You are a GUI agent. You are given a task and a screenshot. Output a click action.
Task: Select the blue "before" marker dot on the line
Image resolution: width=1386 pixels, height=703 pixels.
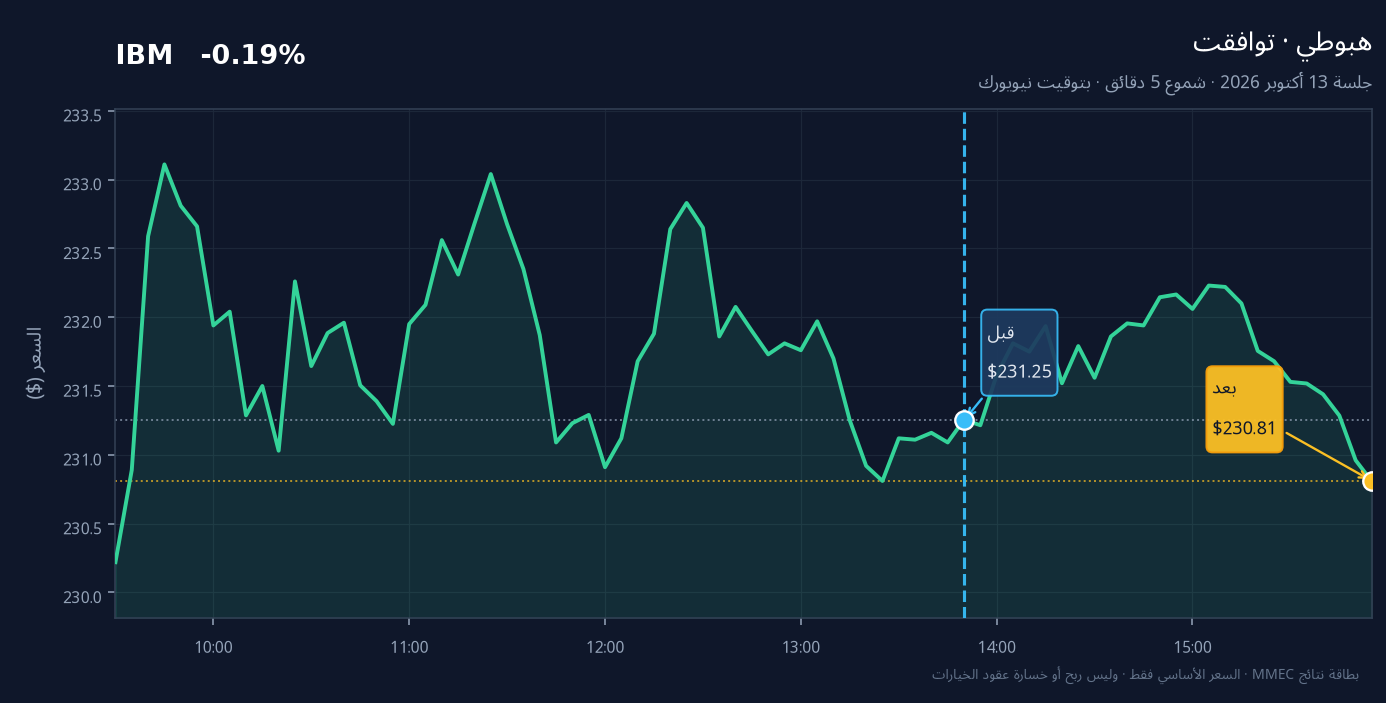[964, 420]
